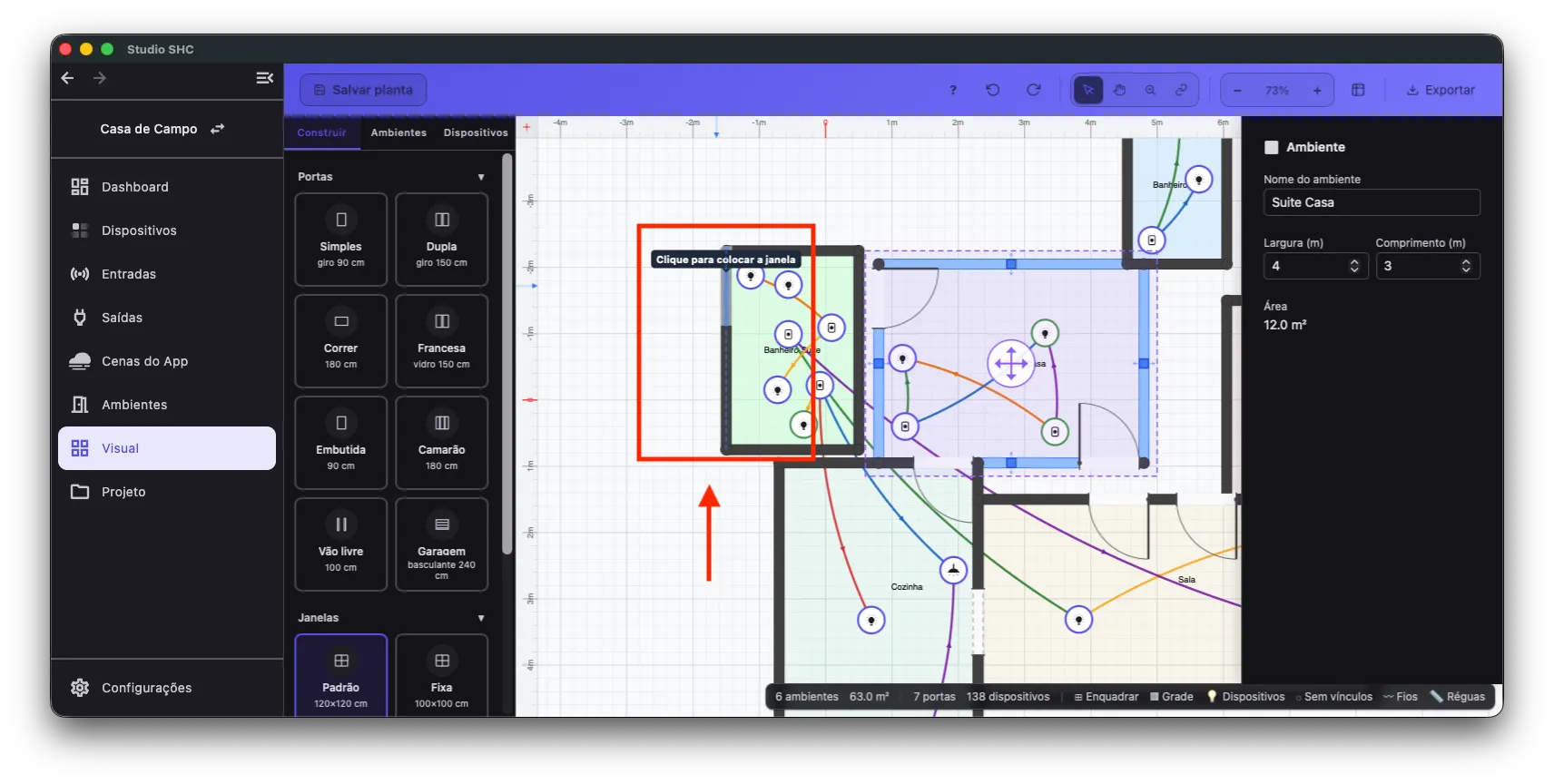
Task: Click the undo arrow in the toolbar
Action: [x=992, y=90]
